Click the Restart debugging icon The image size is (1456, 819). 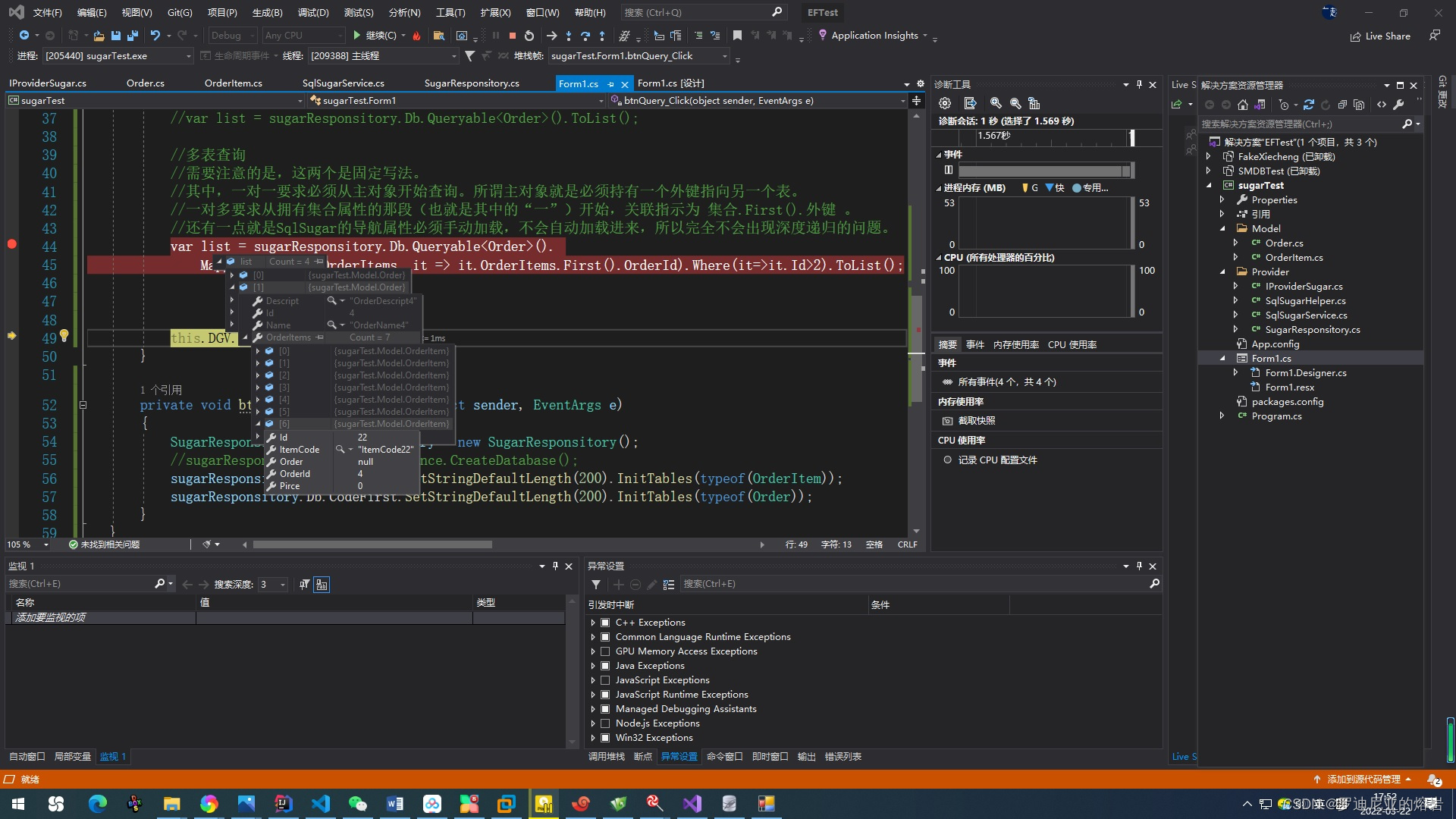tap(529, 36)
